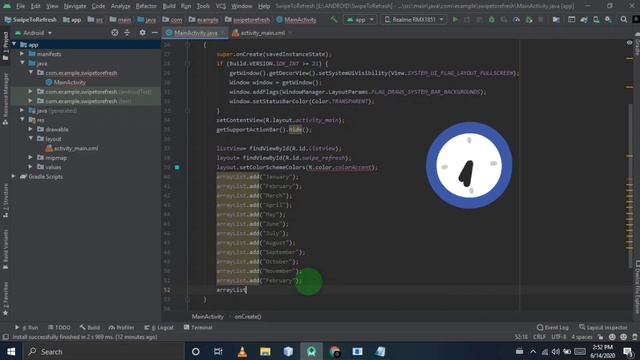Image resolution: width=640 pixels, height=360 pixels.
Task: Open the Windows Start menu
Action: (x=11, y=351)
